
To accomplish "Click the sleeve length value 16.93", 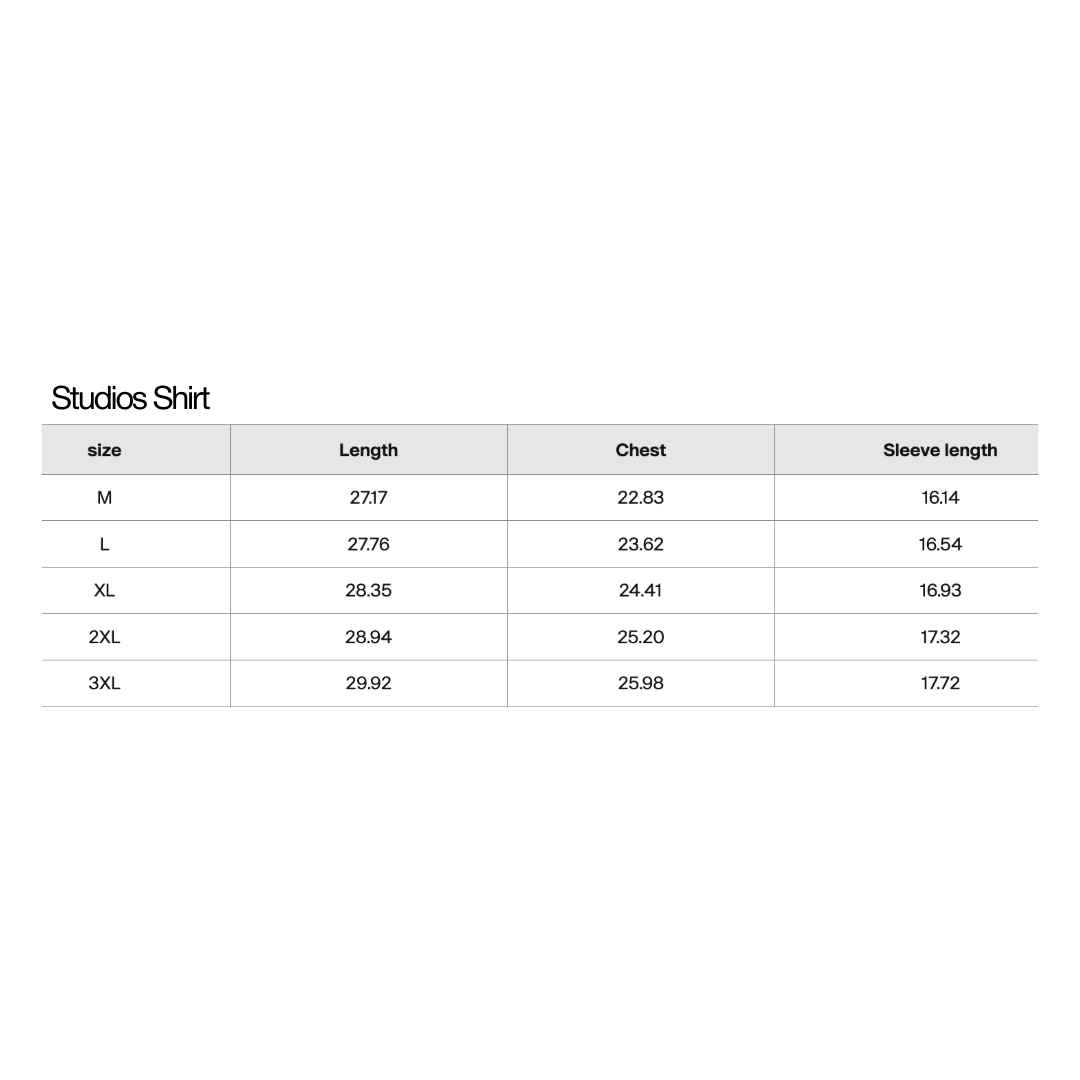I will click(x=940, y=590).
